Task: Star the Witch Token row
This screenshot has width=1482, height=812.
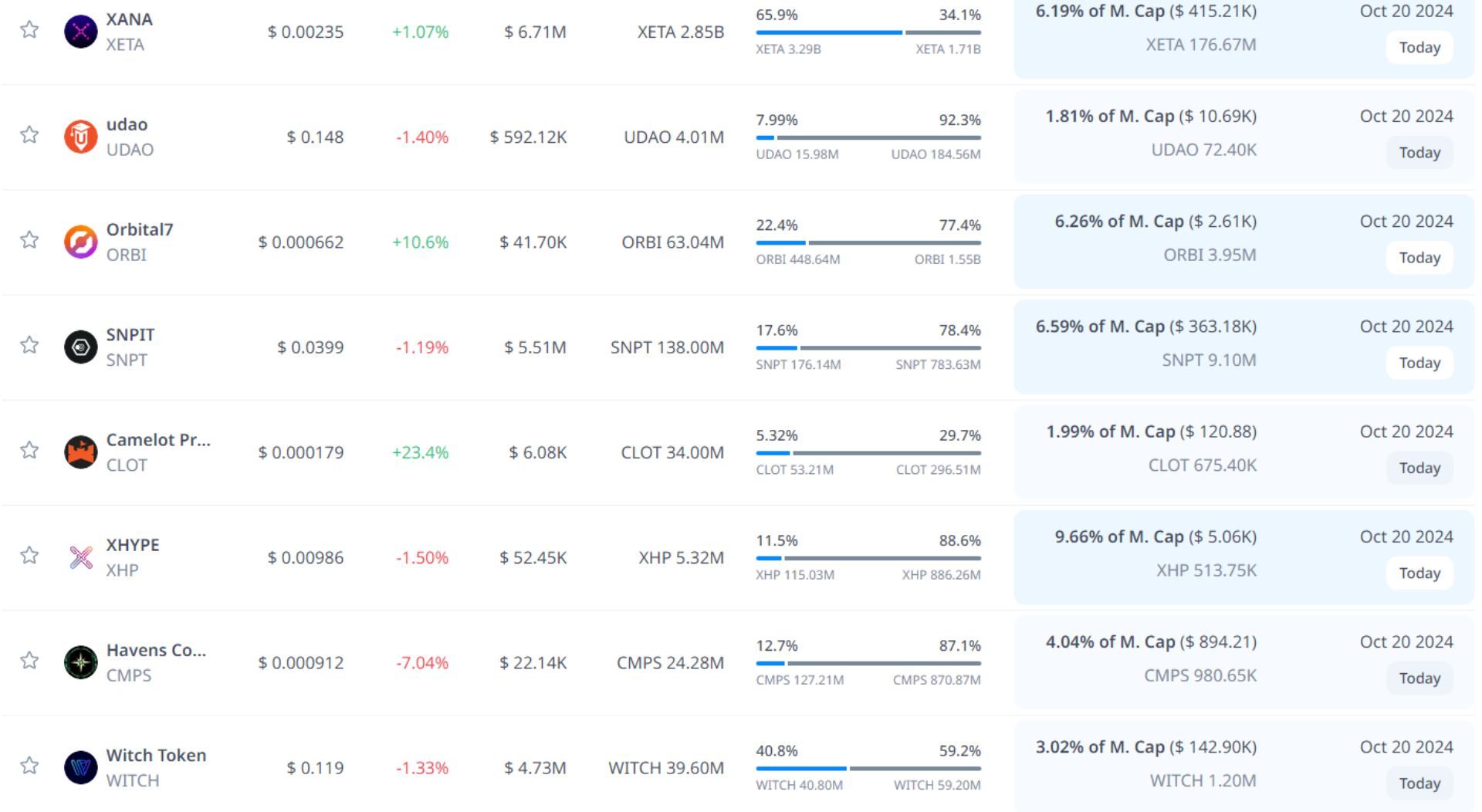Action: tap(29, 766)
